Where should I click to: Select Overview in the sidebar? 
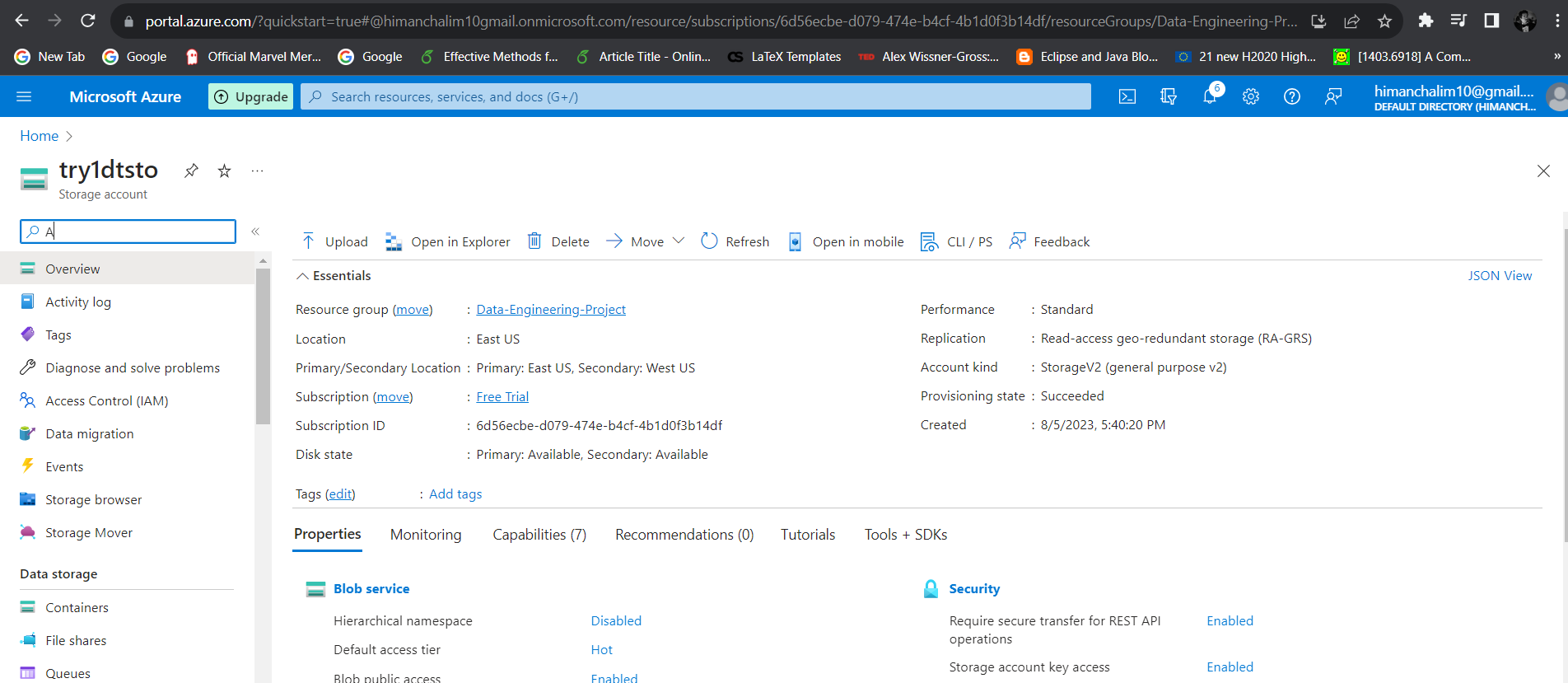[128, 269]
